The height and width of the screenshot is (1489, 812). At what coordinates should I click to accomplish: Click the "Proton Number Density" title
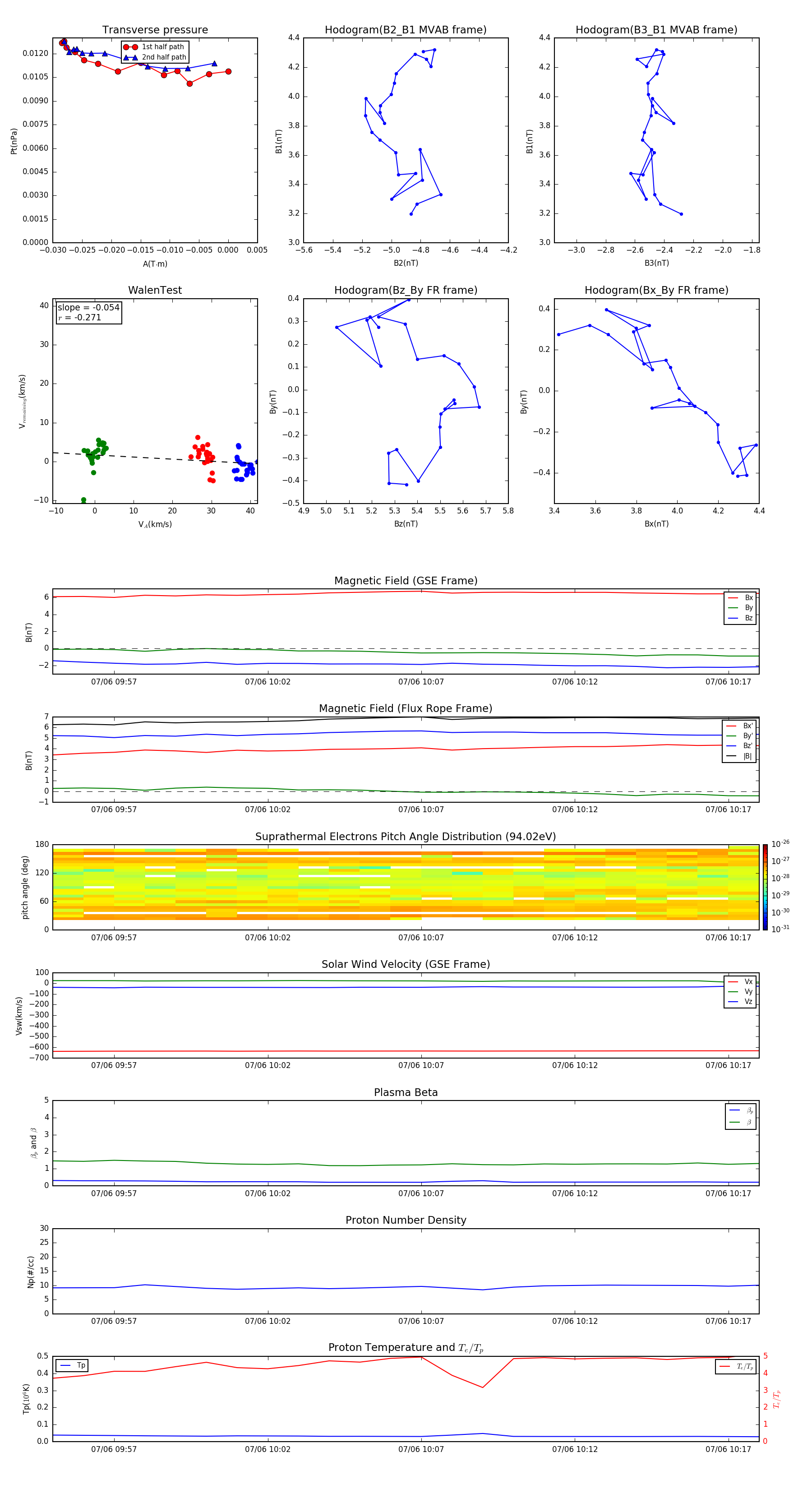406,1221
